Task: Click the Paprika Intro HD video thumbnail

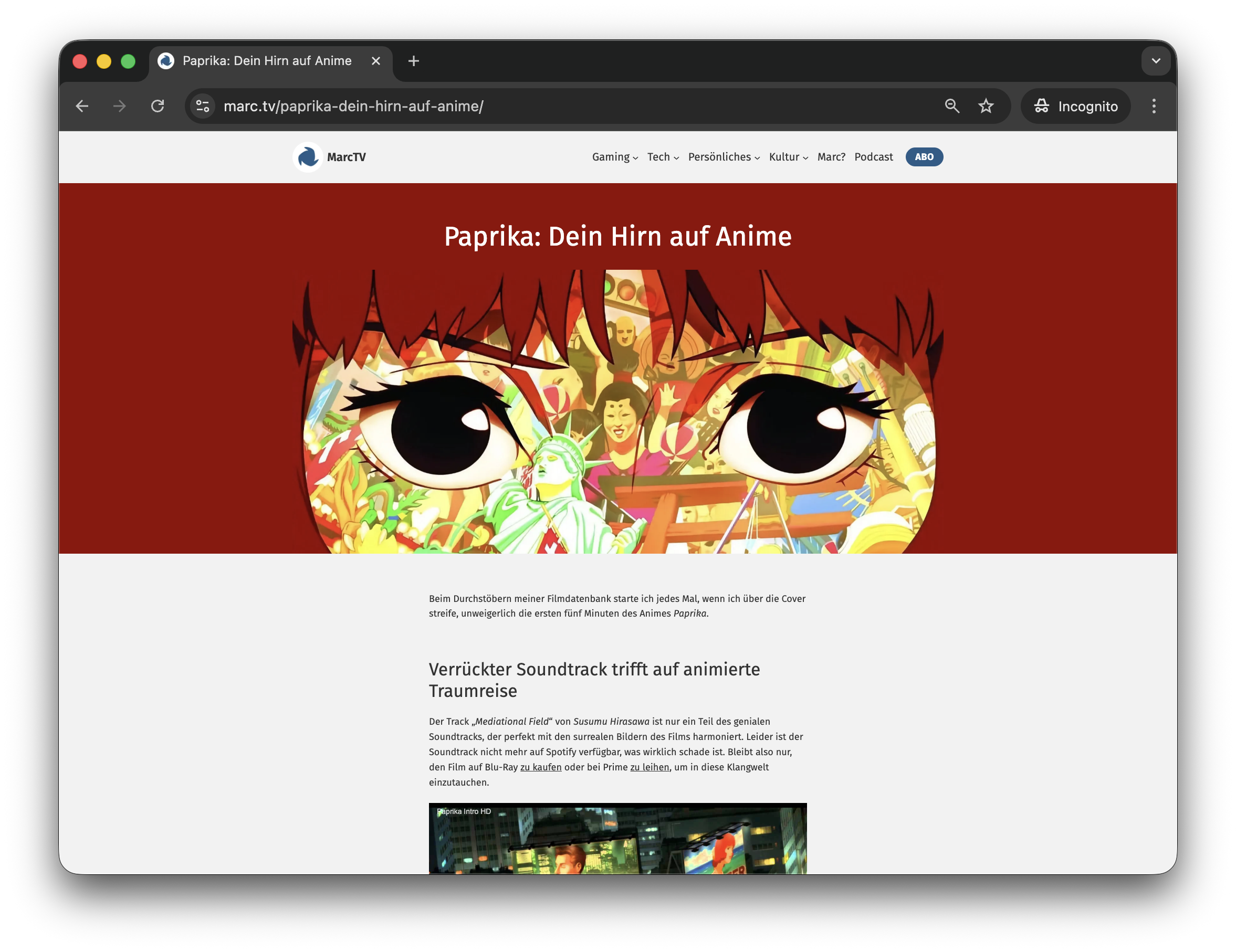Action: pyautogui.click(x=617, y=840)
